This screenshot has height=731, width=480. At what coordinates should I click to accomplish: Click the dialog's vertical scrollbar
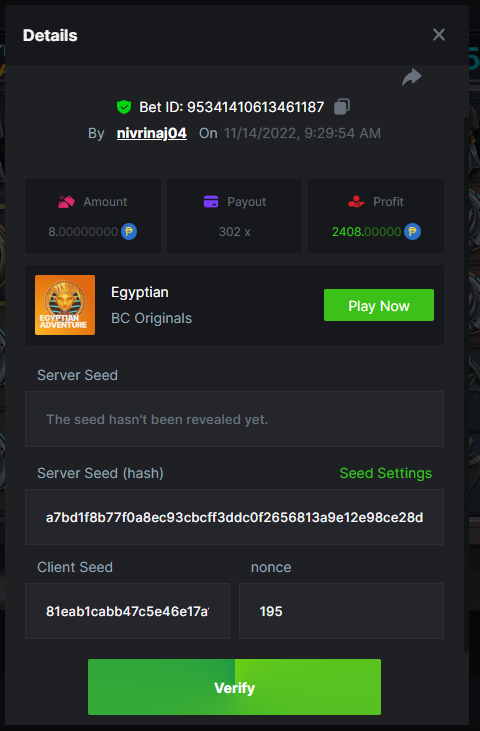tap(466, 385)
